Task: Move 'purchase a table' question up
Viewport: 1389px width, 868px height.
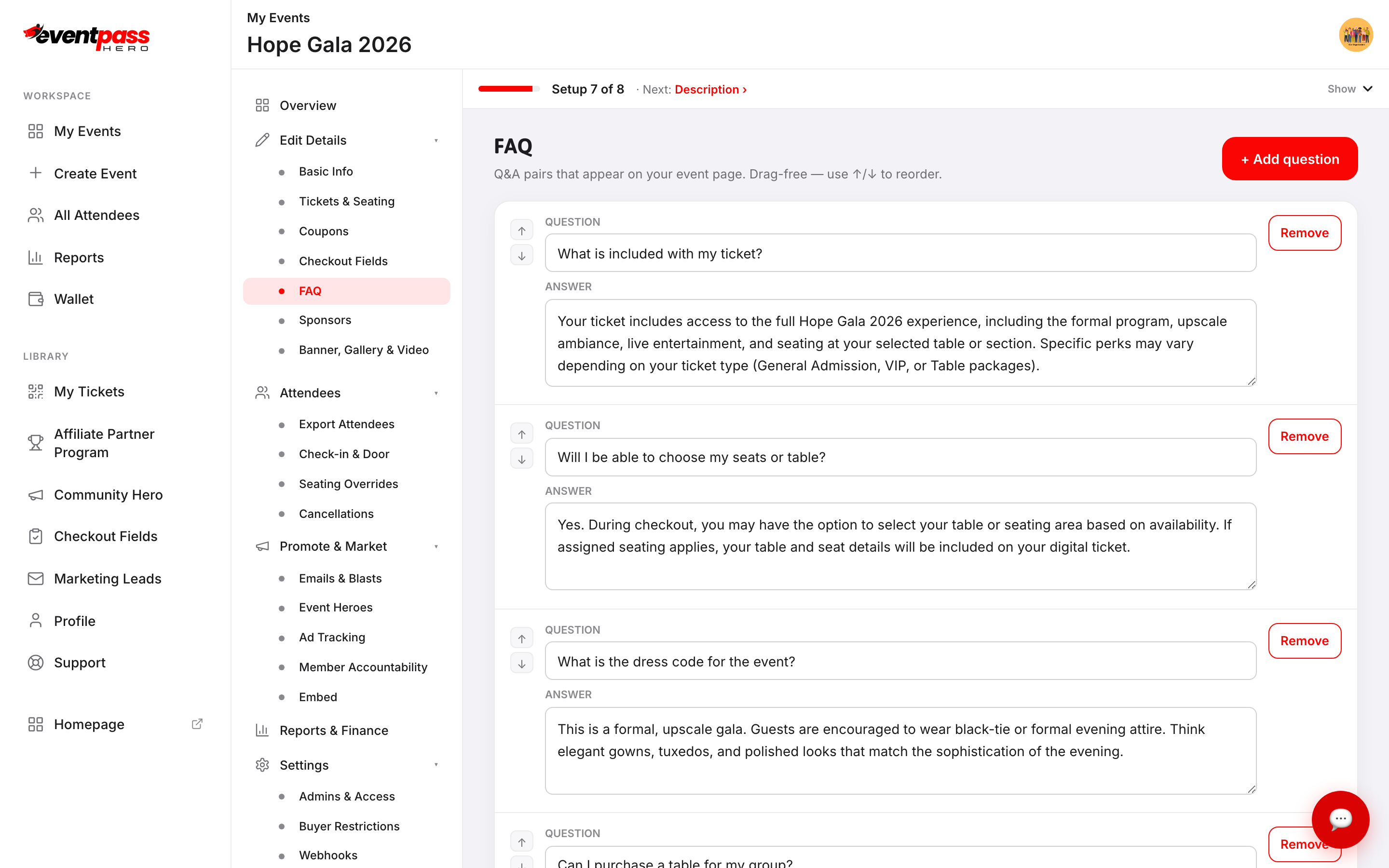Action: [521, 842]
